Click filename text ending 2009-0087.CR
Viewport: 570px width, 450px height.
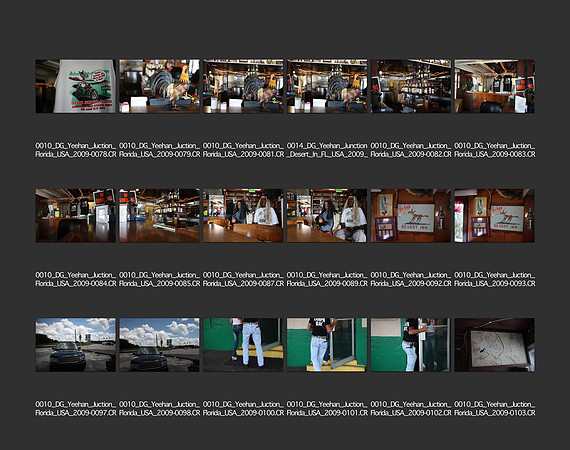[x=243, y=279]
